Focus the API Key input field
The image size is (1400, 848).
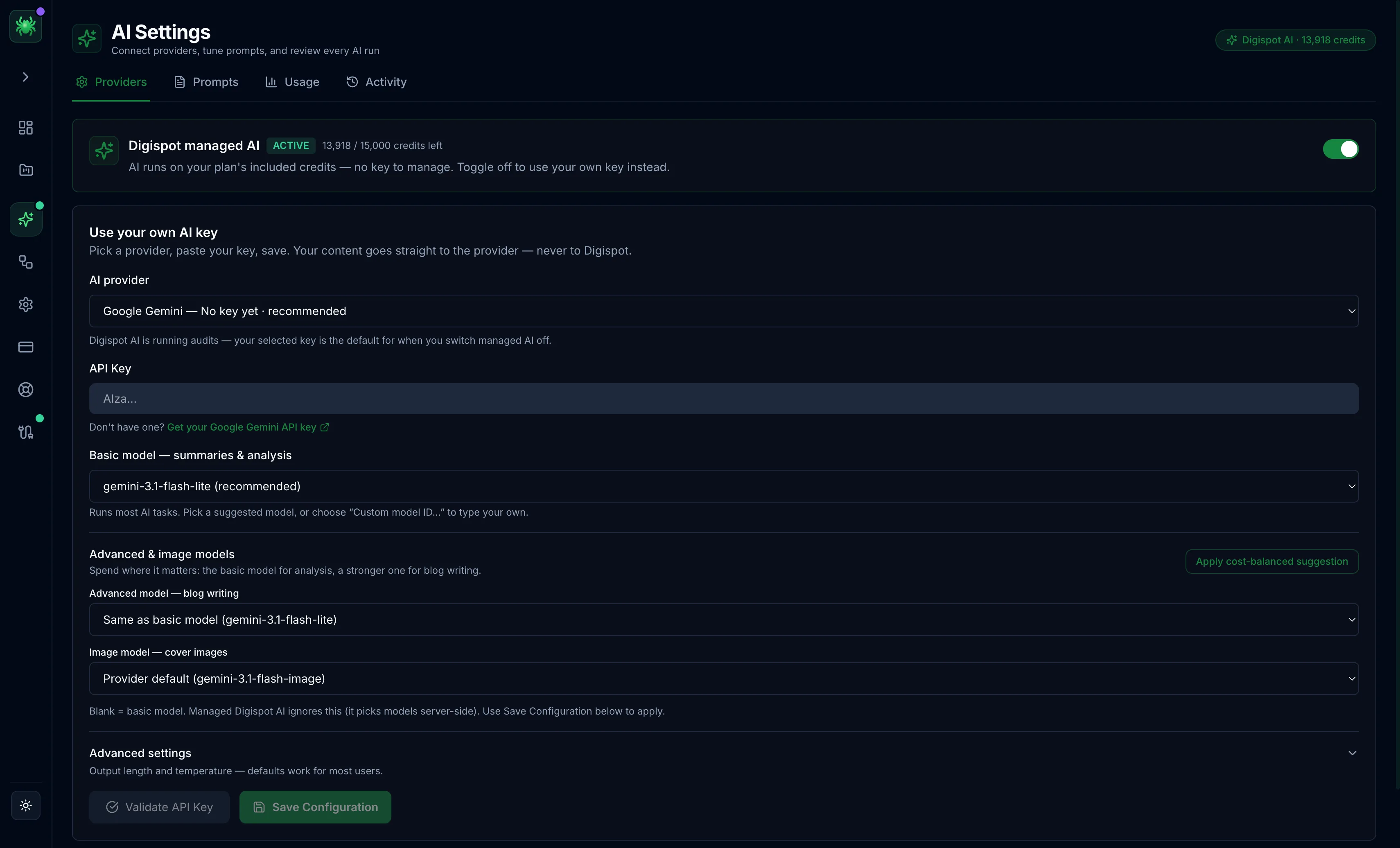coord(724,399)
